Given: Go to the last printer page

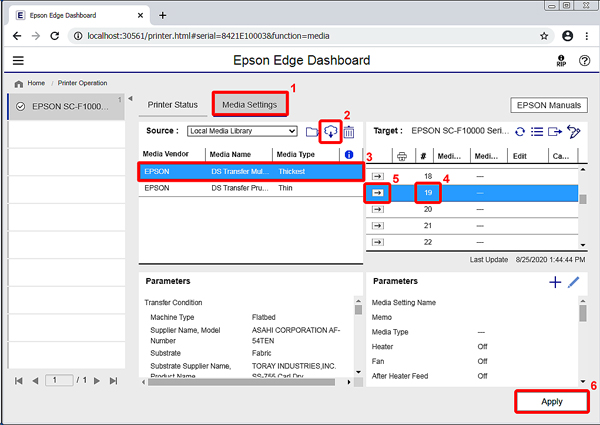Looking at the screenshot, I should [114, 381].
